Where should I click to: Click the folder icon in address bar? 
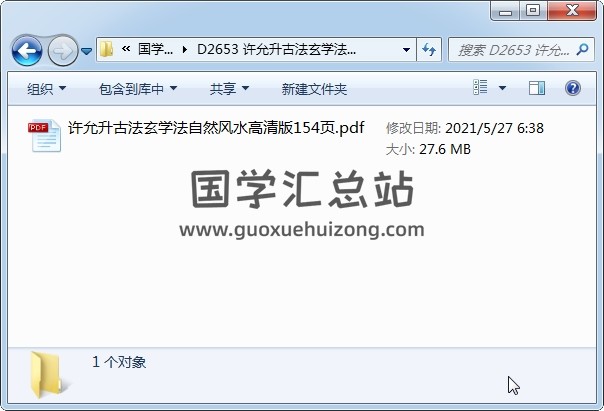106,49
